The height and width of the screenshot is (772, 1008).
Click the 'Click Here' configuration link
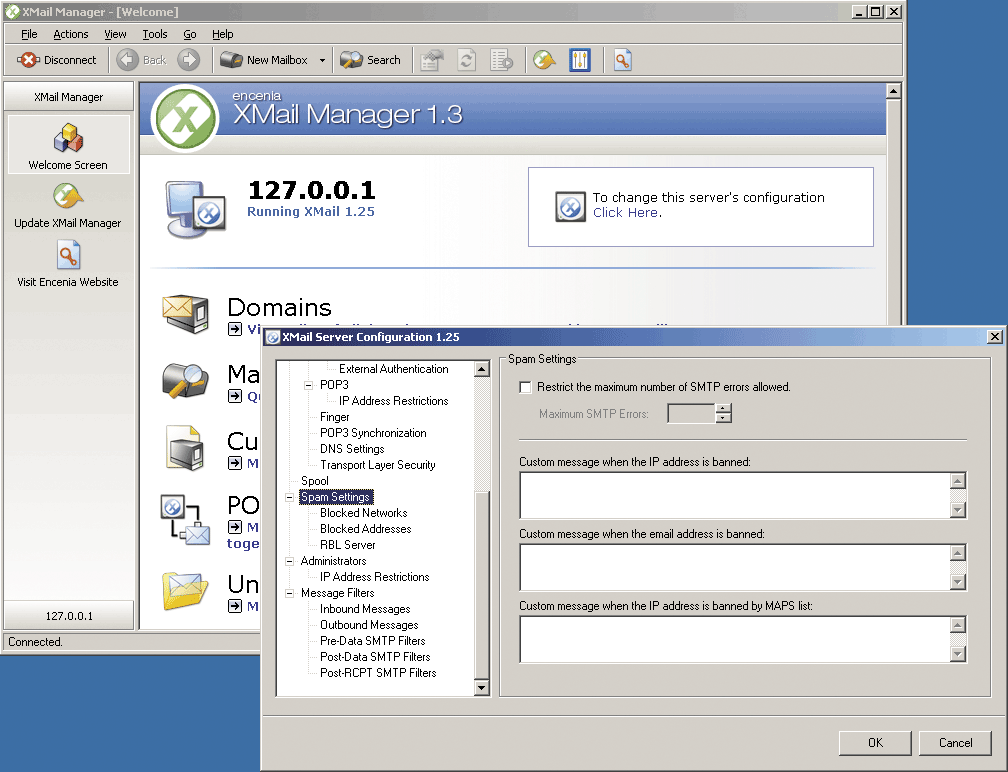(x=626, y=213)
